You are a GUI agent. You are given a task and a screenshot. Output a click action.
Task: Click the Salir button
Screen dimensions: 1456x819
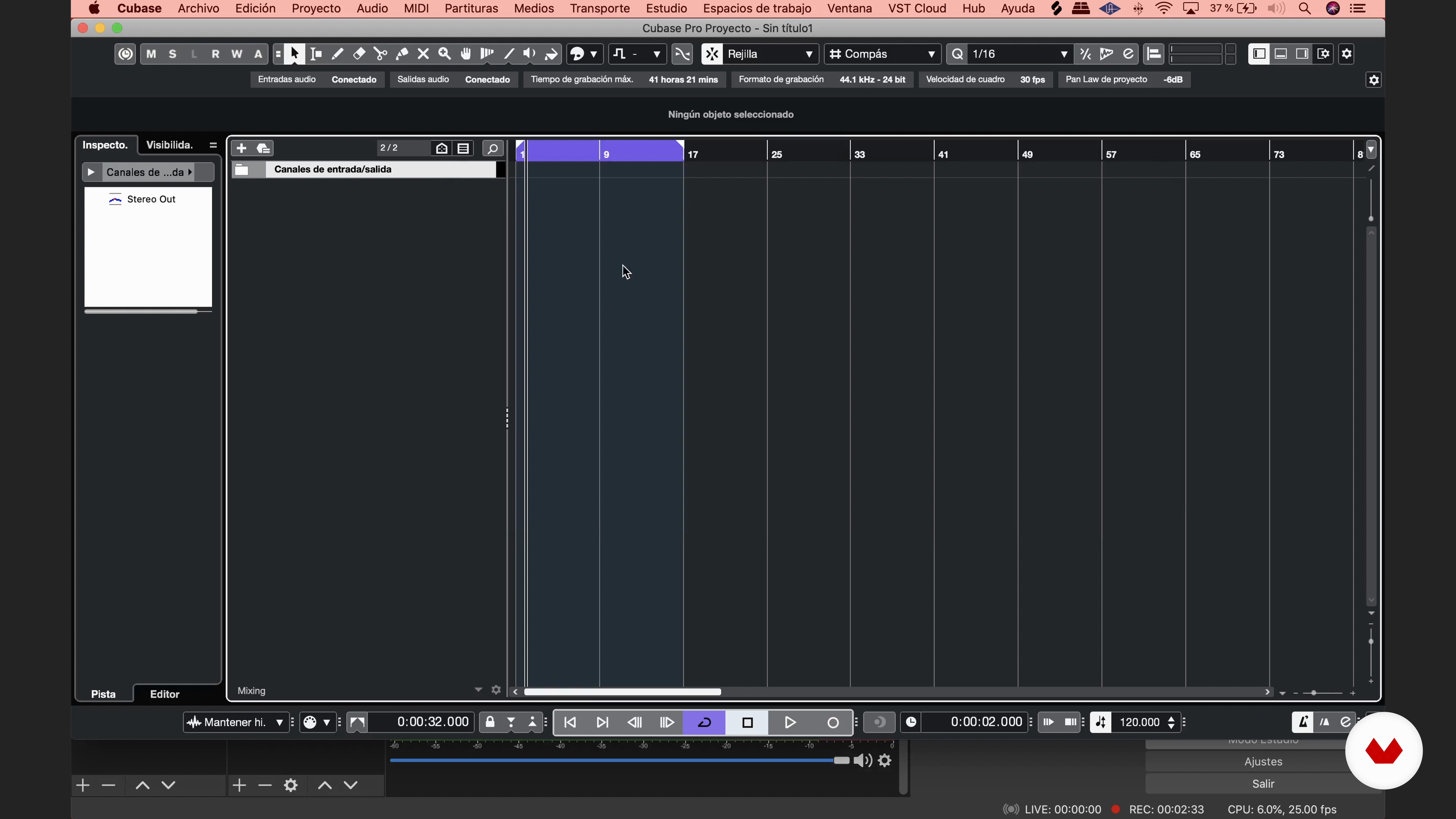click(1263, 783)
